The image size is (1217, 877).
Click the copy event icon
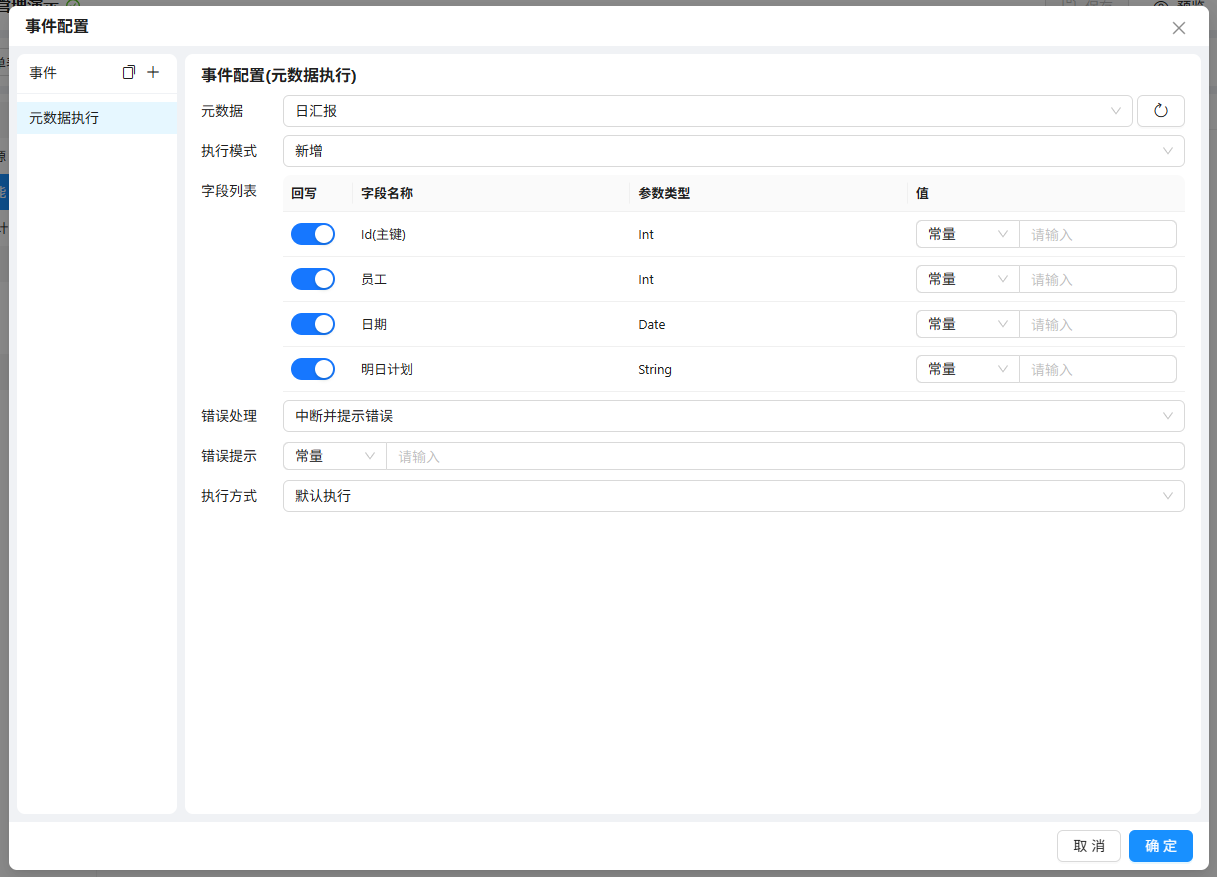[128, 73]
